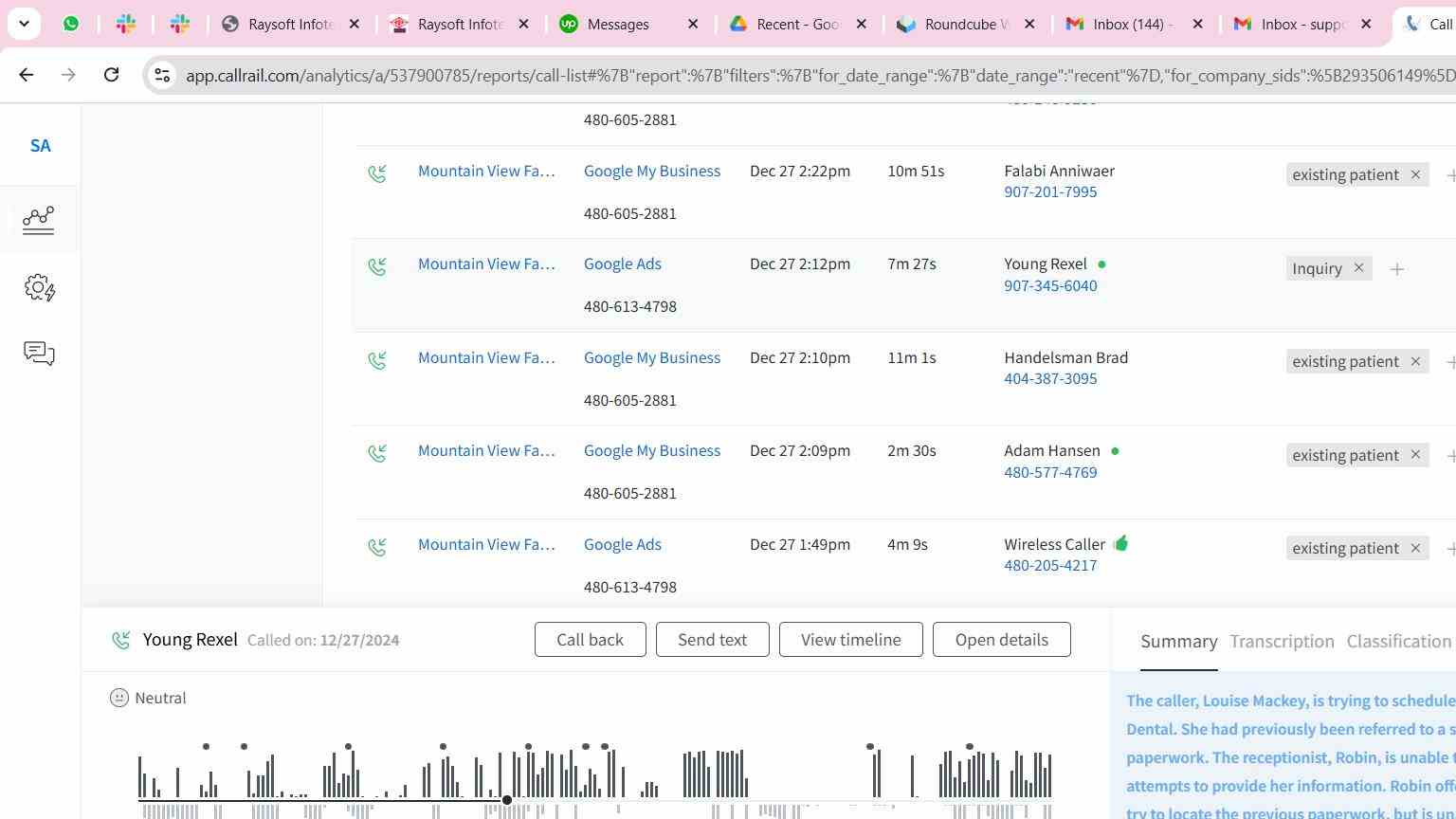Select caller name Falabi Anniwaer
This screenshot has height=819, width=1456.
tap(1059, 171)
